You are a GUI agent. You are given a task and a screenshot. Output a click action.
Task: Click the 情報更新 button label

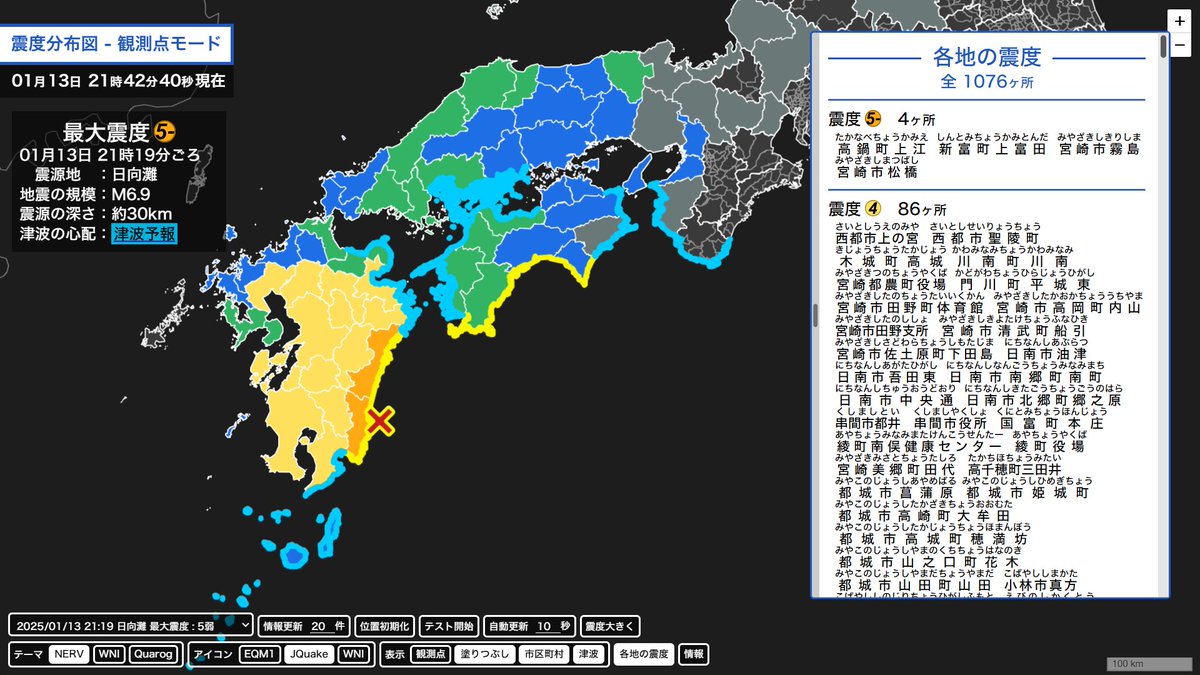point(284,626)
